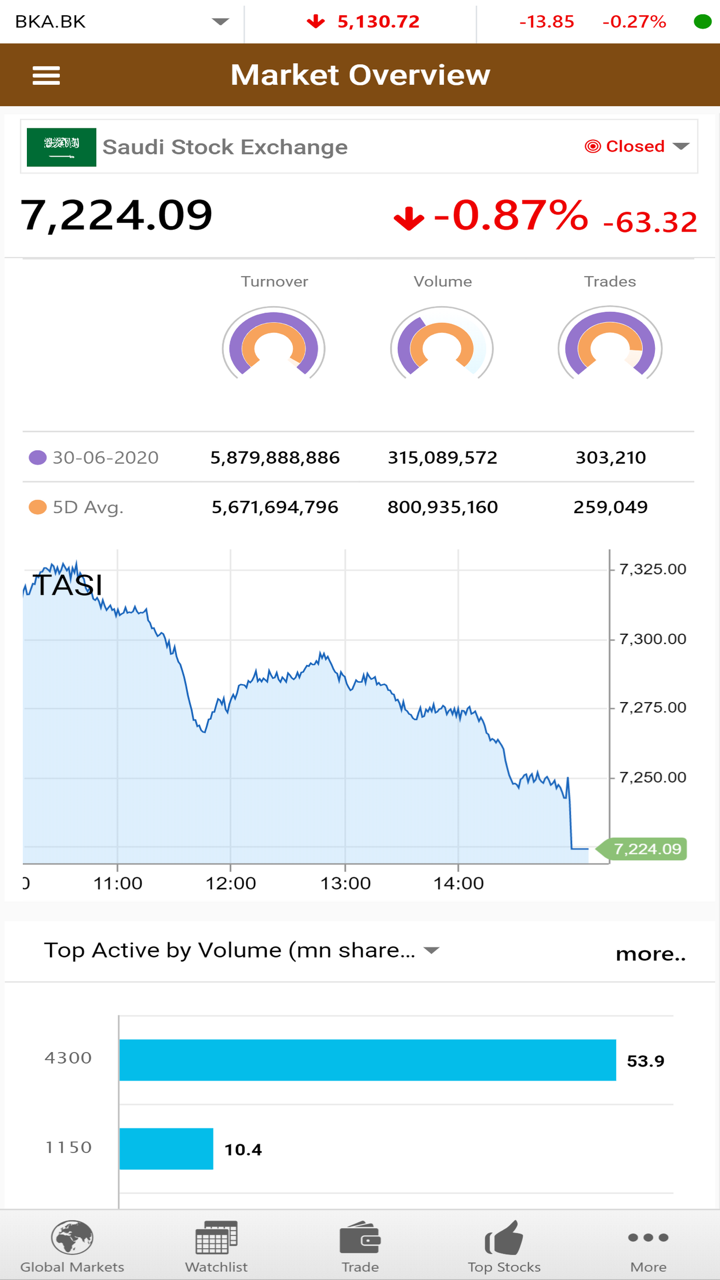Toggle the 5D Avg. orange legend marker
Viewport: 720px width, 1280px height.
(38, 507)
